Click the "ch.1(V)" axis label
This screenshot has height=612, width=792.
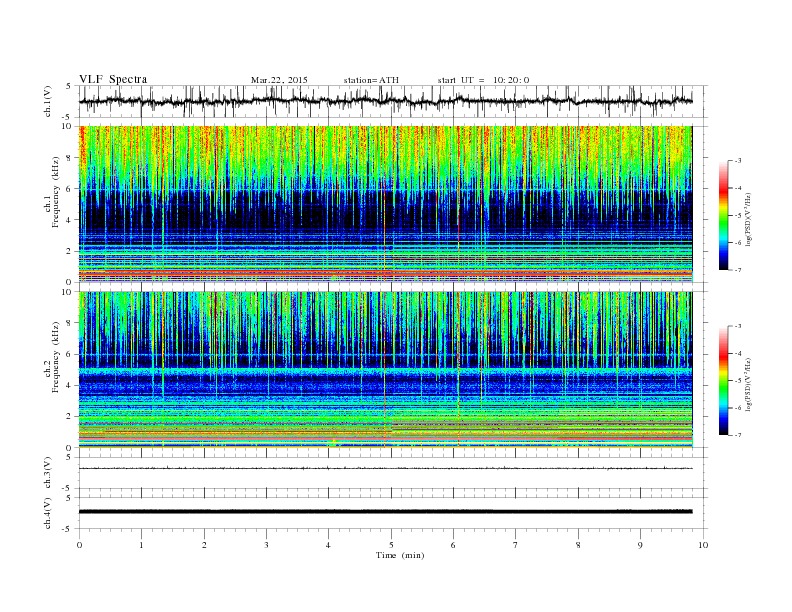(48, 101)
